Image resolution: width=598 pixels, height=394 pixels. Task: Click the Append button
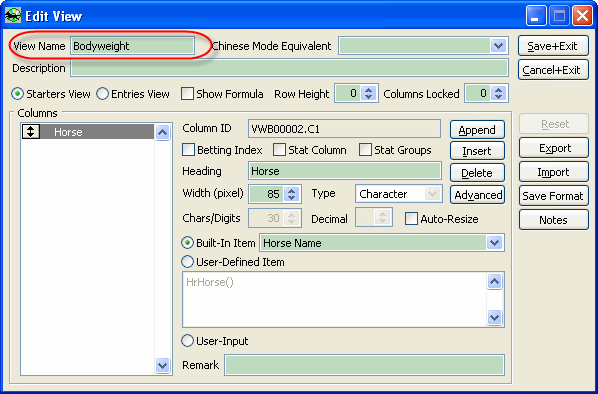click(477, 130)
